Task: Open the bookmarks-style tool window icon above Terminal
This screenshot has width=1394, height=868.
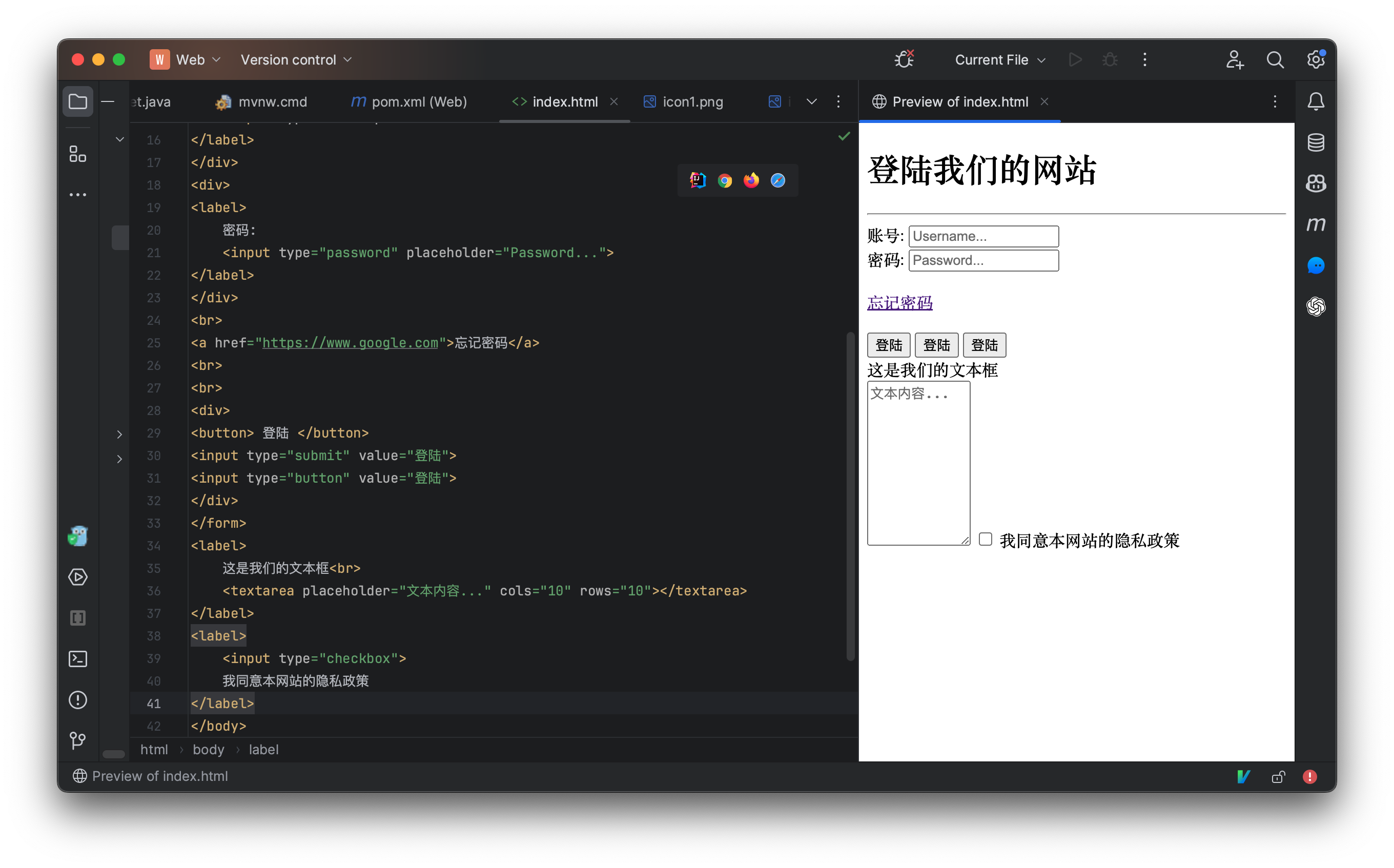Action: point(77,618)
